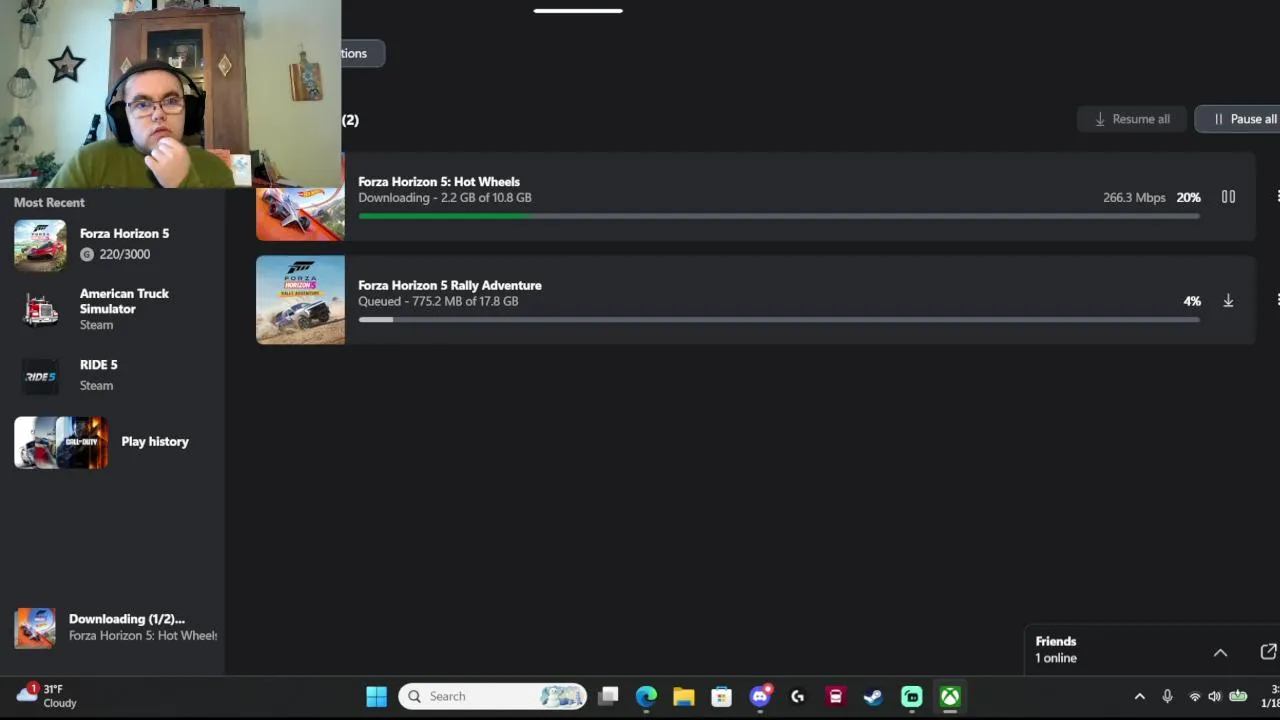The width and height of the screenshot is (1280, 720).
Task: Open Discord from the taskbar
Action: coord(760,696)
